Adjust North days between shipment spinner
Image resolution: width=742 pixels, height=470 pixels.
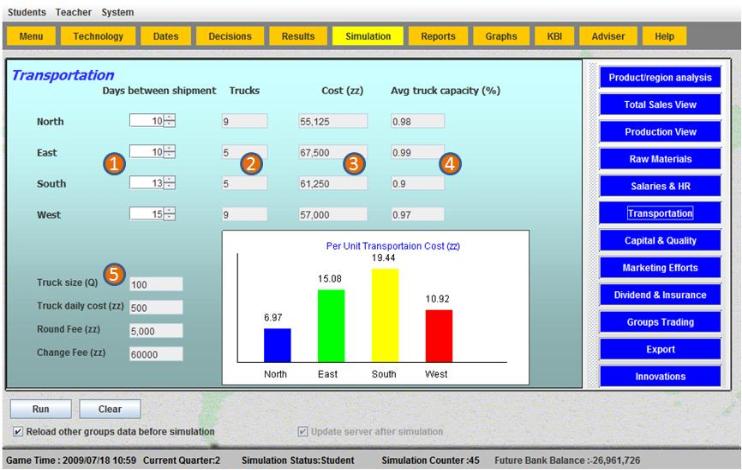point(169,122)
